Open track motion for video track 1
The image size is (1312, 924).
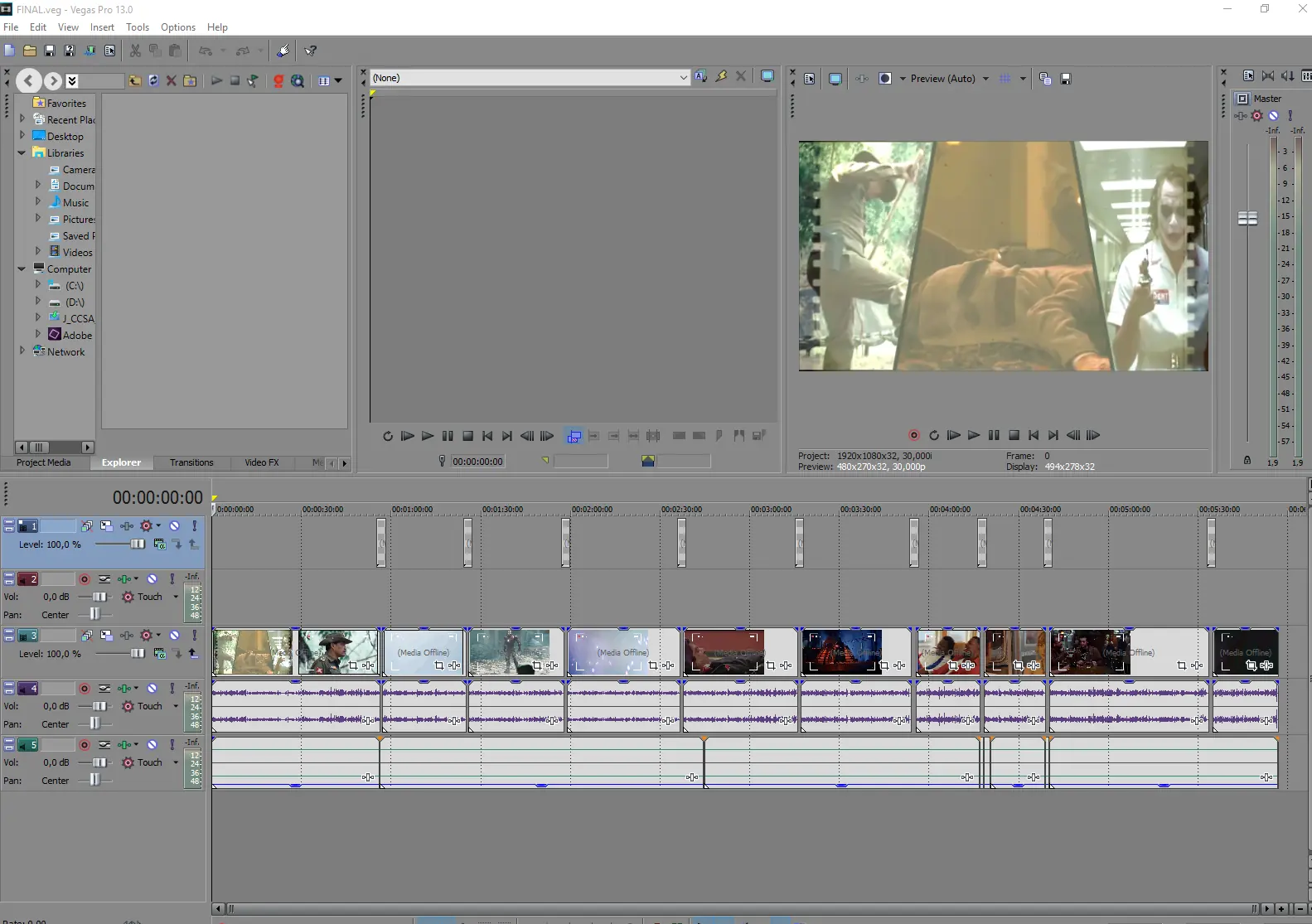[x=106, y=525]
